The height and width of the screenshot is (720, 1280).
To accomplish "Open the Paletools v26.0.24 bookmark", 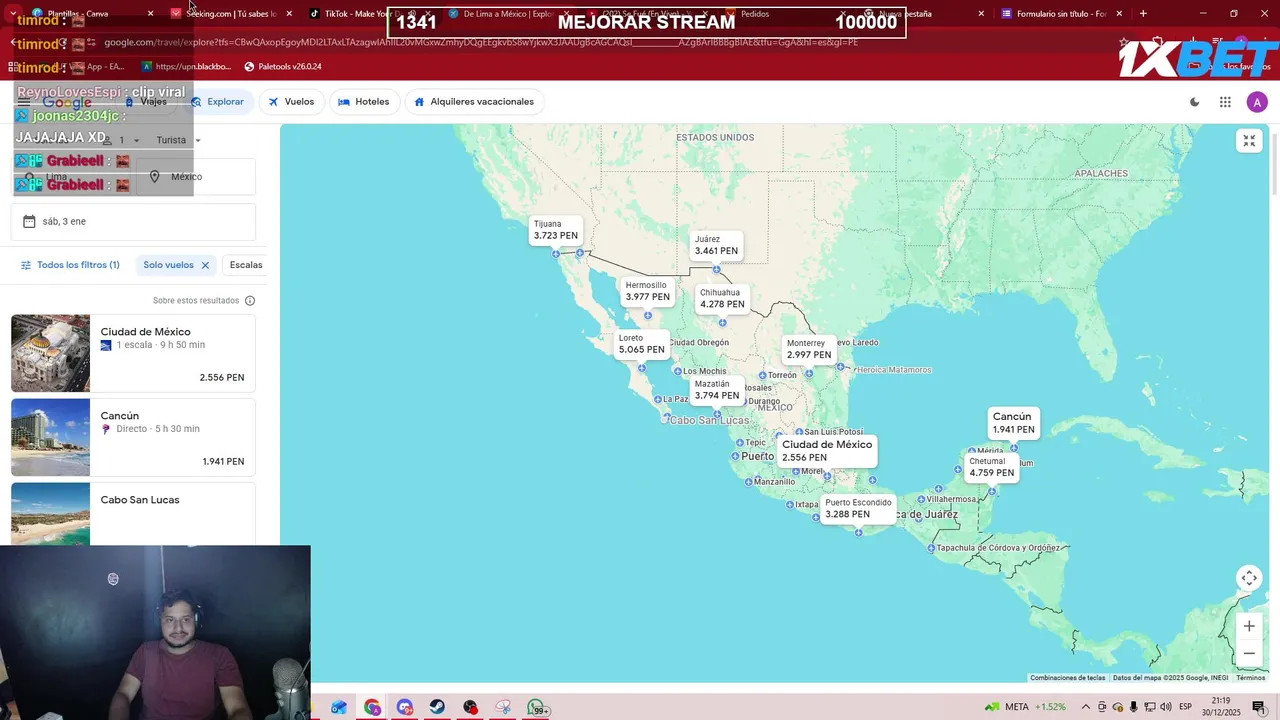I will [x=283, y=66].
